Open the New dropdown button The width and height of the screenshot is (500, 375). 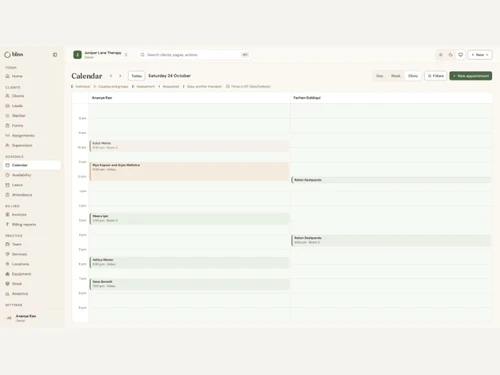point(480,55)
